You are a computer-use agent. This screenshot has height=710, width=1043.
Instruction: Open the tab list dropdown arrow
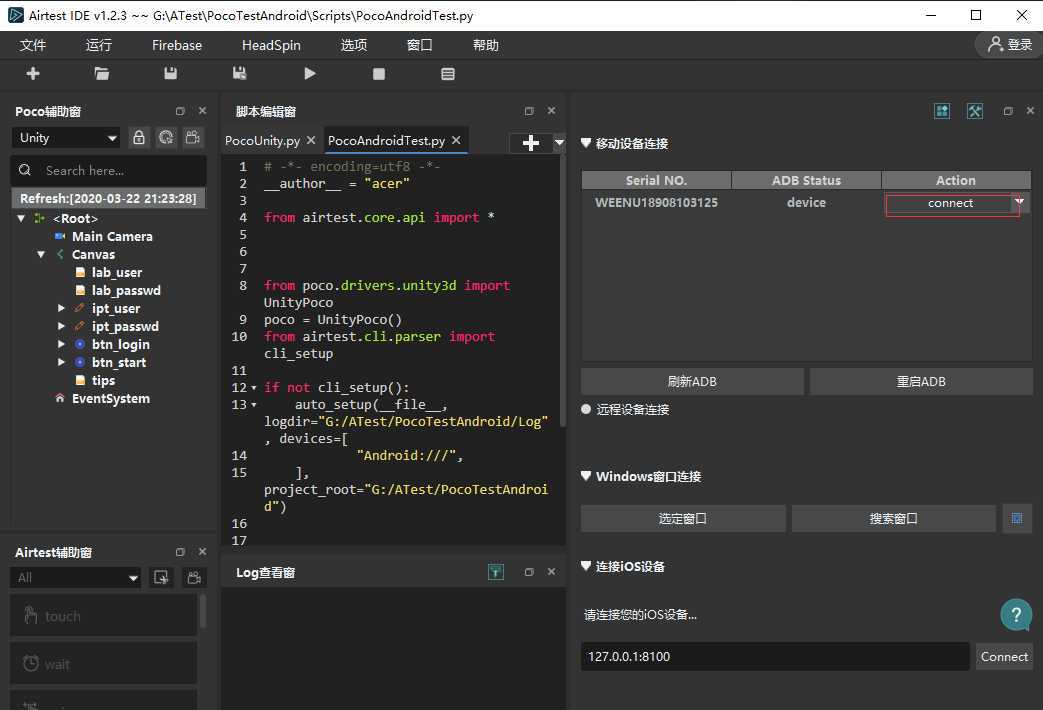pyautogui.click(x=559, y=142)
